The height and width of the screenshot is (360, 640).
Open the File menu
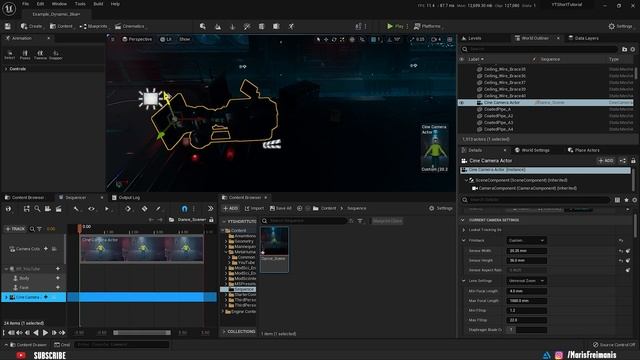(x=25, y=4)
